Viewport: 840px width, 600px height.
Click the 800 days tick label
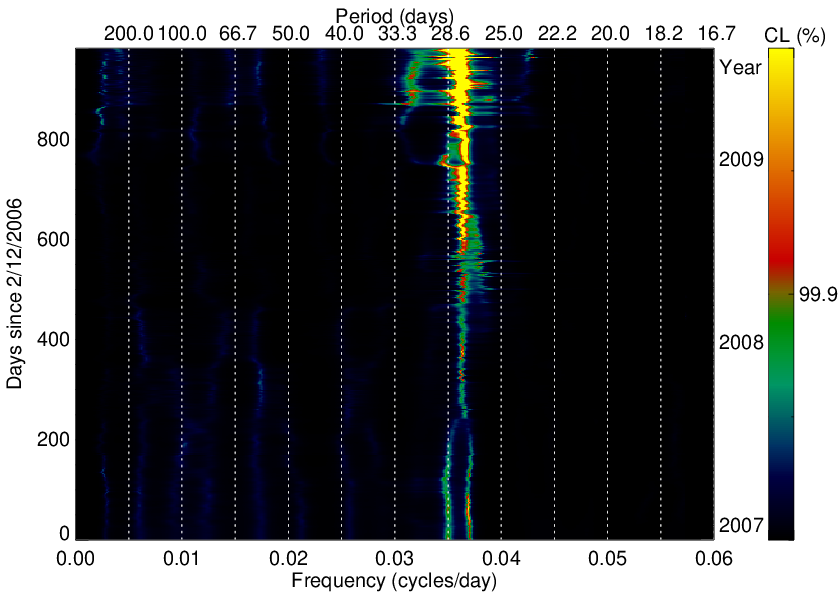point(53,140)
